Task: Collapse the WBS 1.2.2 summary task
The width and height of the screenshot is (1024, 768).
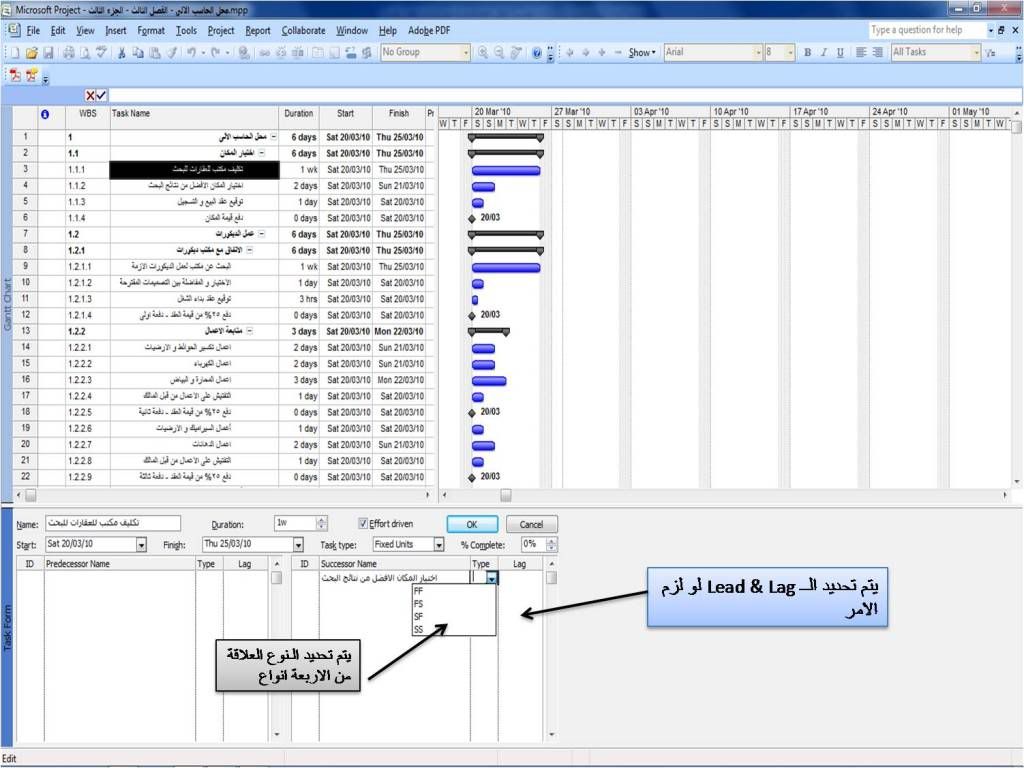Action: 249,332
